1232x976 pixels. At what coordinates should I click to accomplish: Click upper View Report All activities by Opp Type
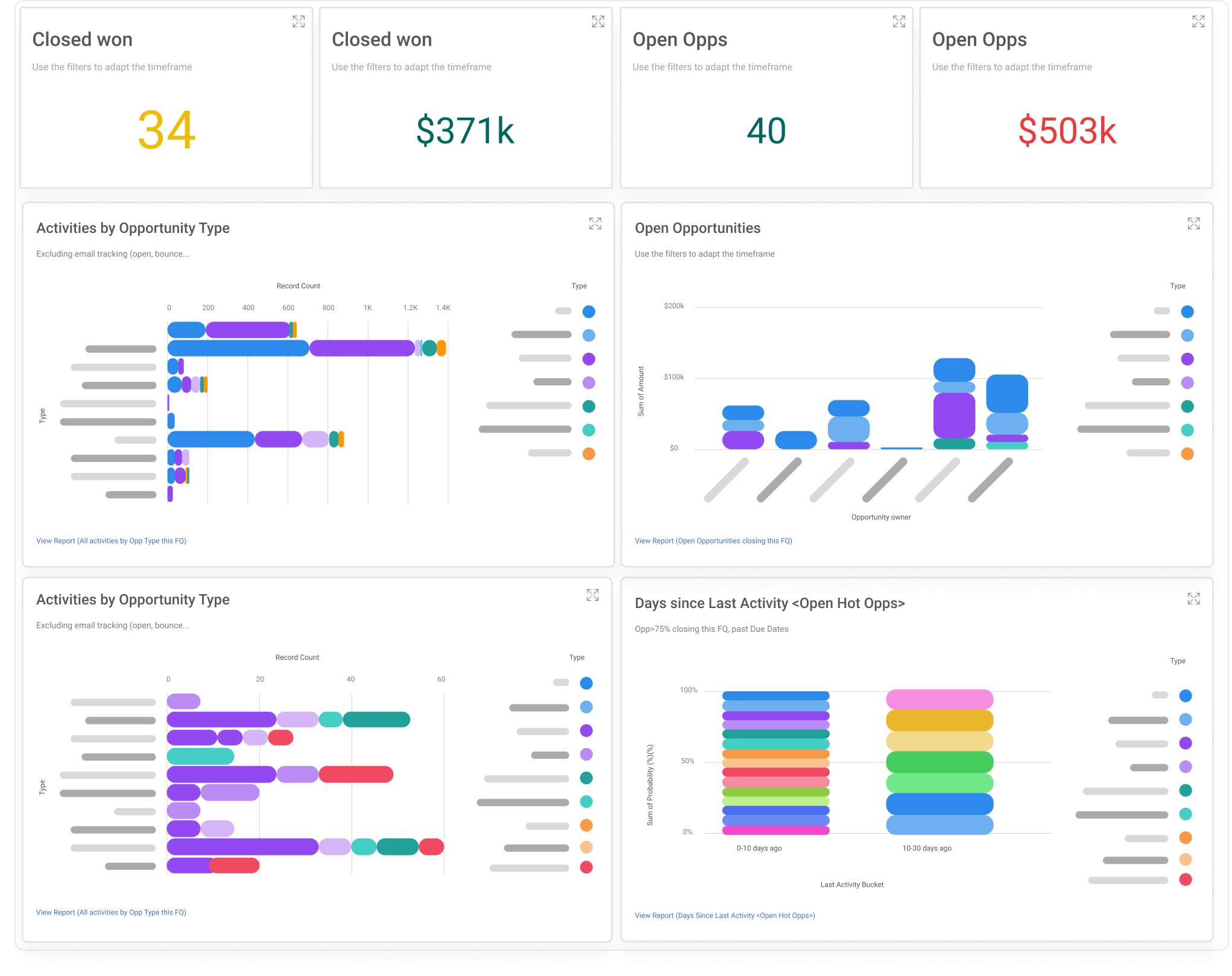(111, 541)
